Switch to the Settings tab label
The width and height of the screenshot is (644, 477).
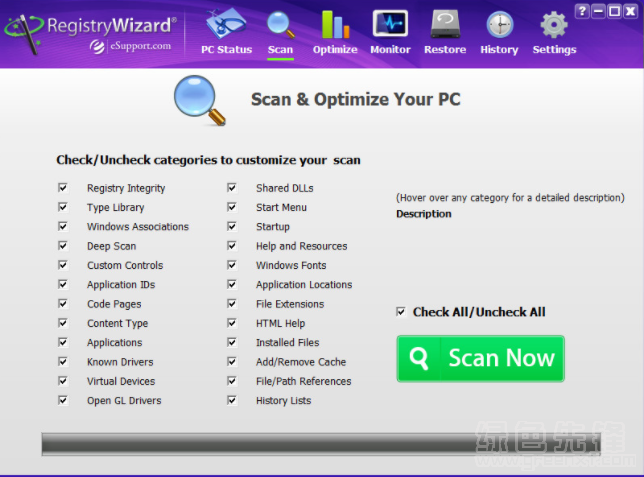point(554,50)
